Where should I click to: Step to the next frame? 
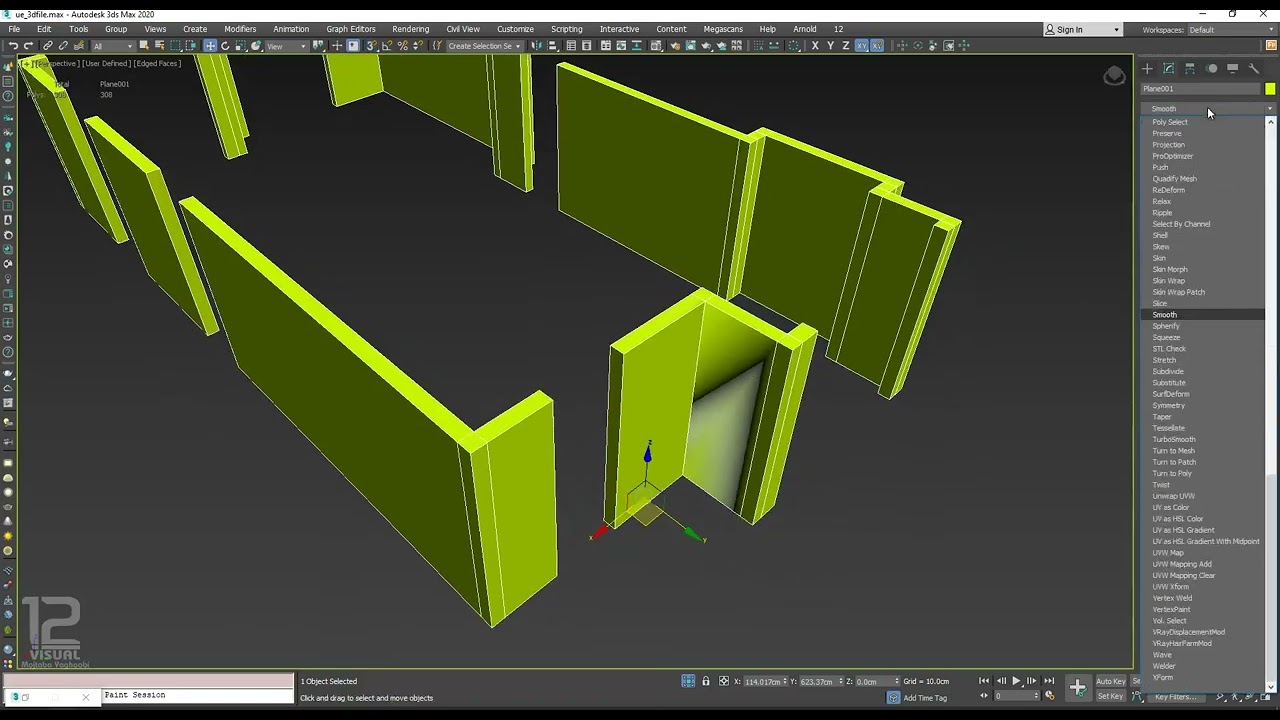1032,681
